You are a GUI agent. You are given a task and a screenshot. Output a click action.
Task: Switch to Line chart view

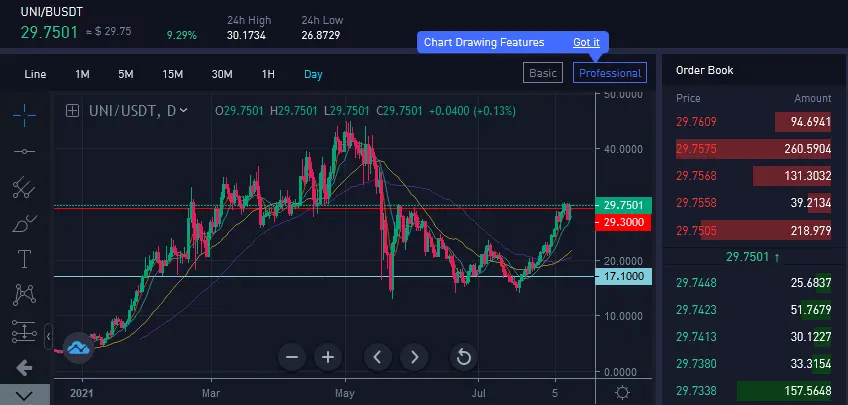[35, 74]
